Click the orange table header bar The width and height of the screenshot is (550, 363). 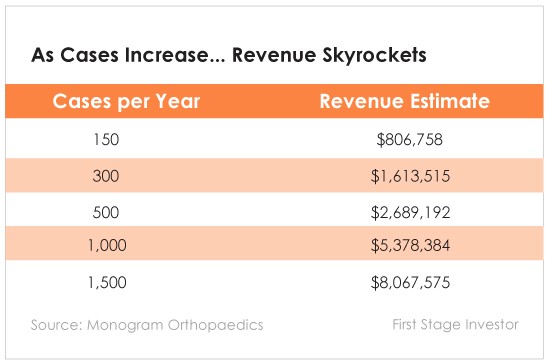(274, 101)
